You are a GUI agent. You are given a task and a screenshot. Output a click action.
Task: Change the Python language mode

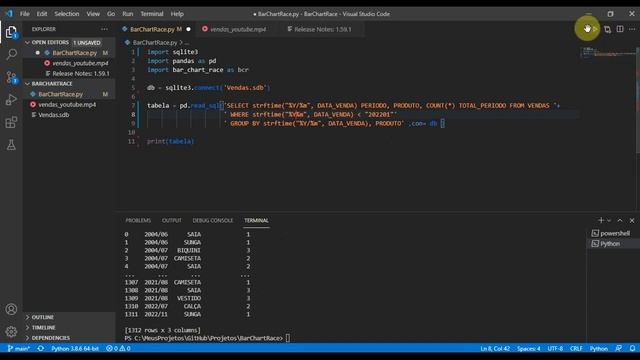click(598, 349)
